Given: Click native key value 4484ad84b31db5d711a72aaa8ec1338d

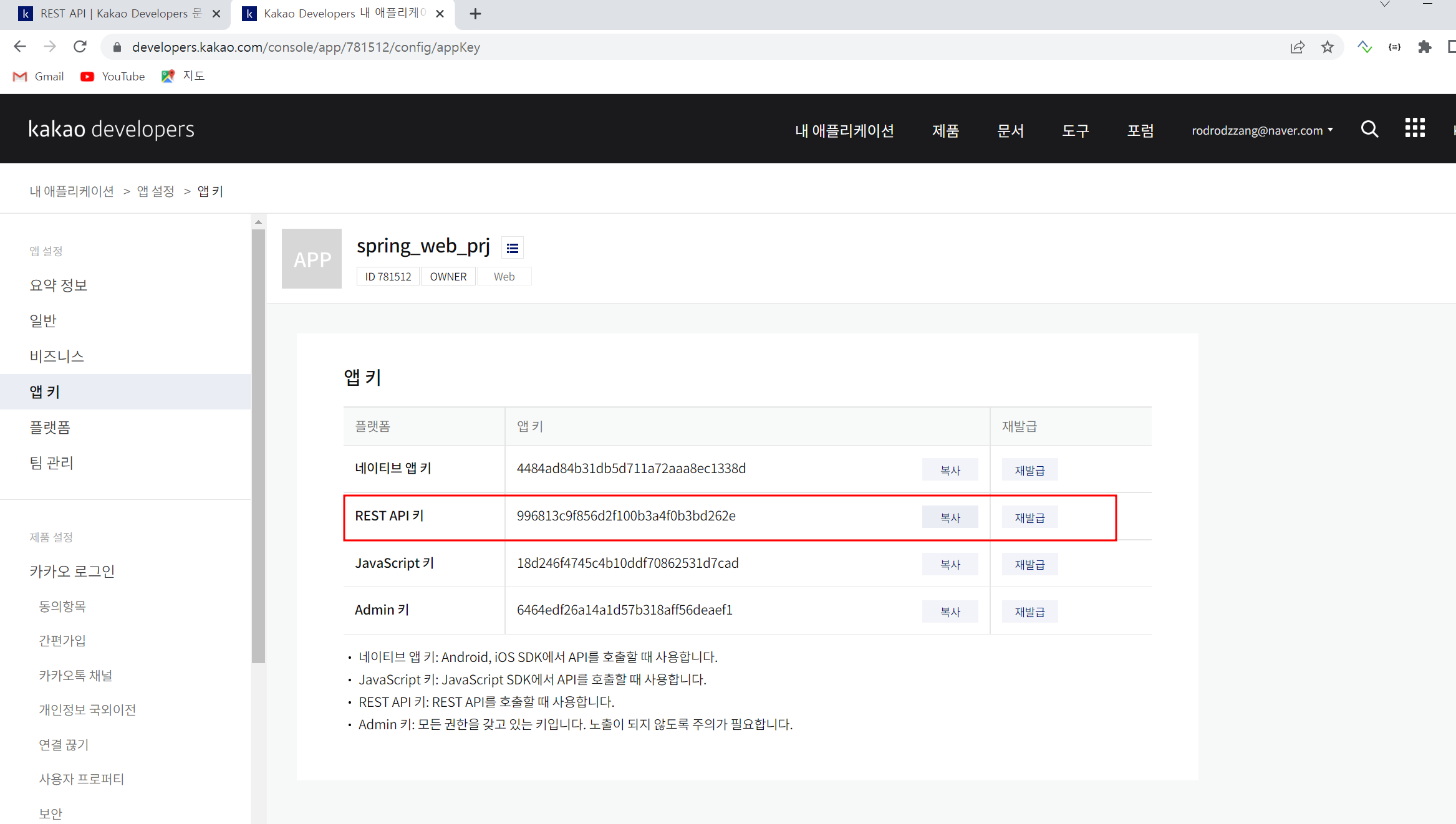Looking at the screenshot, I should point(631,469).
